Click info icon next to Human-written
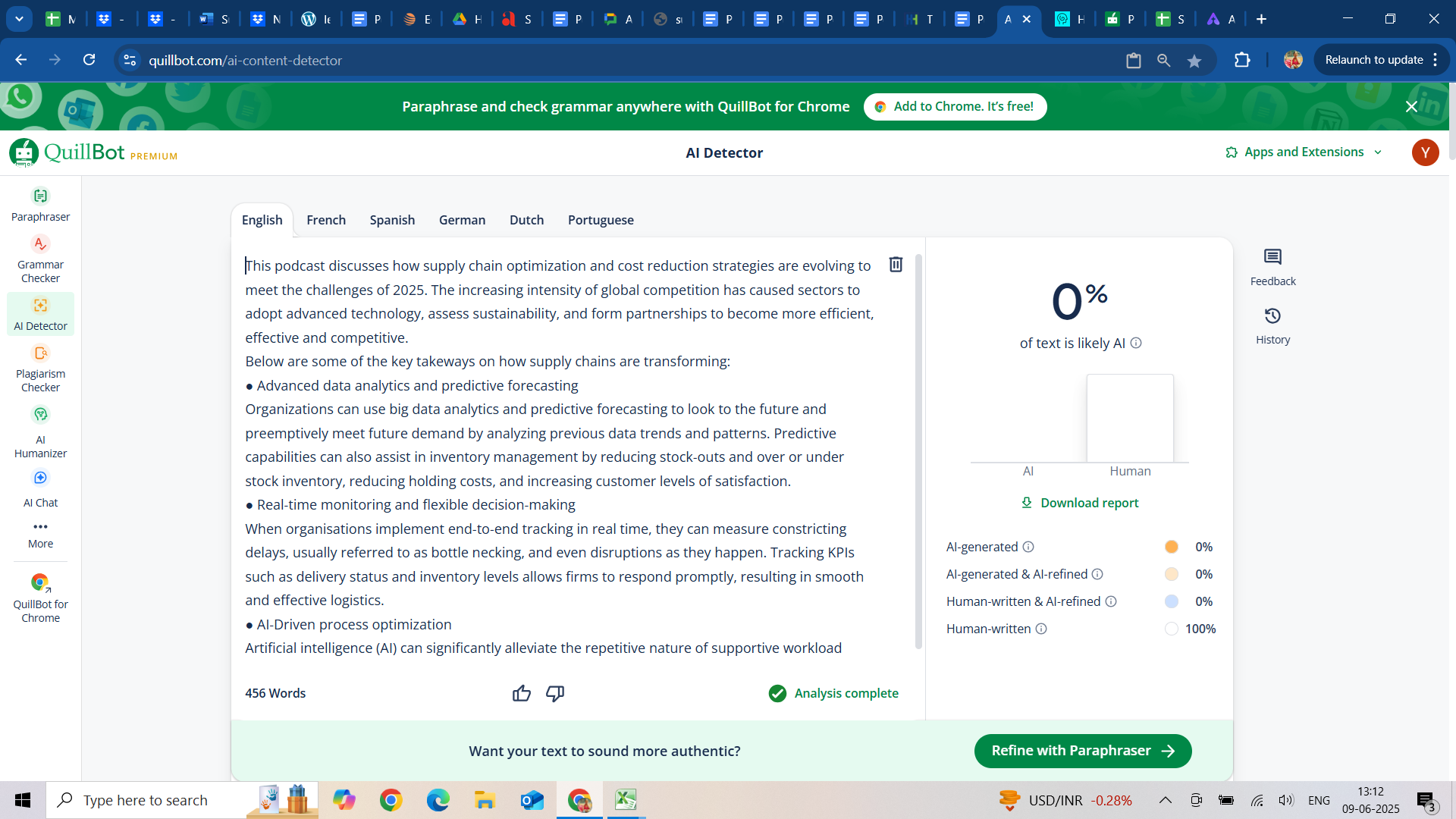Viewport: 1456px width, 819px height. click(x=1041, y=629)
